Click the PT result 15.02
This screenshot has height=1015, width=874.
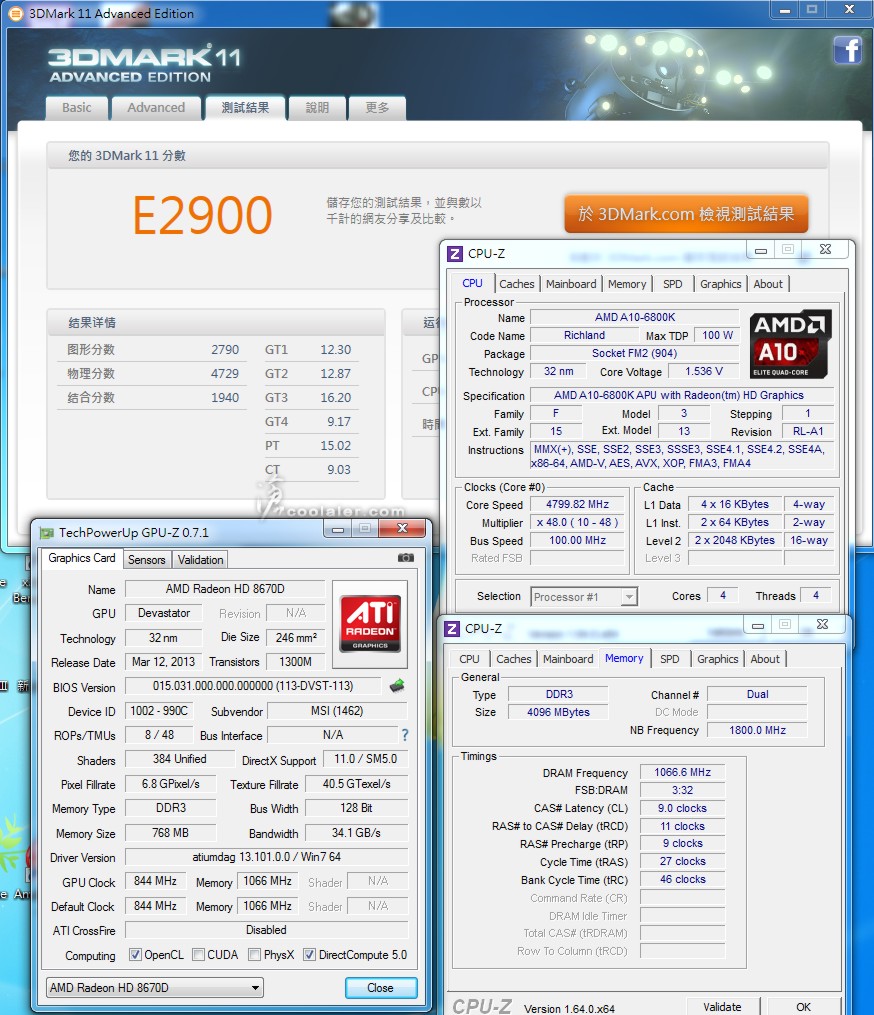pyautogui.click(x=335, y=445)
